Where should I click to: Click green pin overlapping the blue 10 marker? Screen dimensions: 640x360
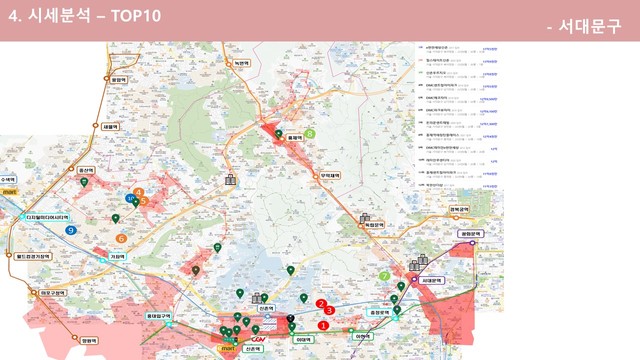[136, 202]
